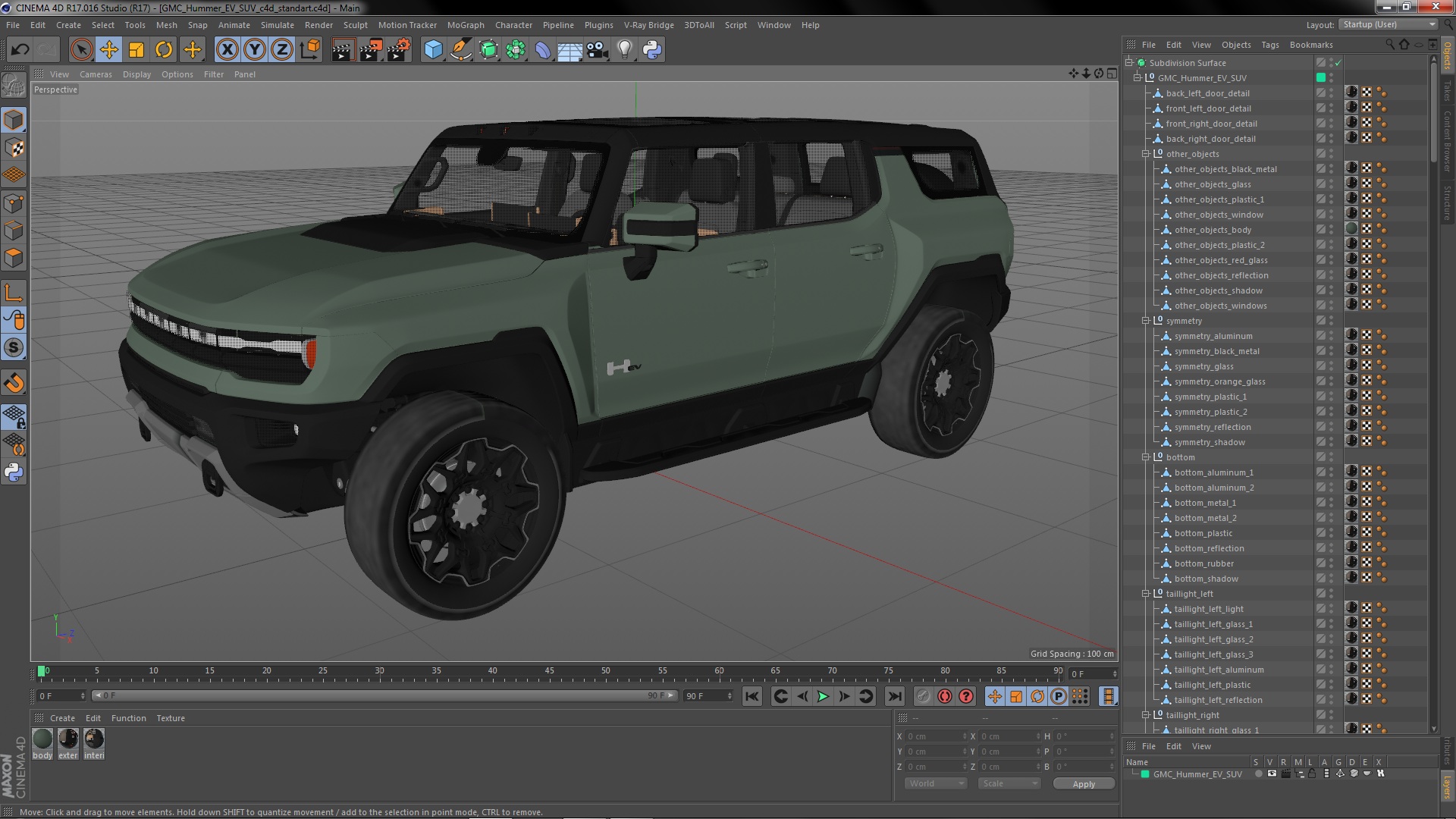
Task: Toggle Enable Snap icon in sidebar
Action: click(x=14, y=383)
